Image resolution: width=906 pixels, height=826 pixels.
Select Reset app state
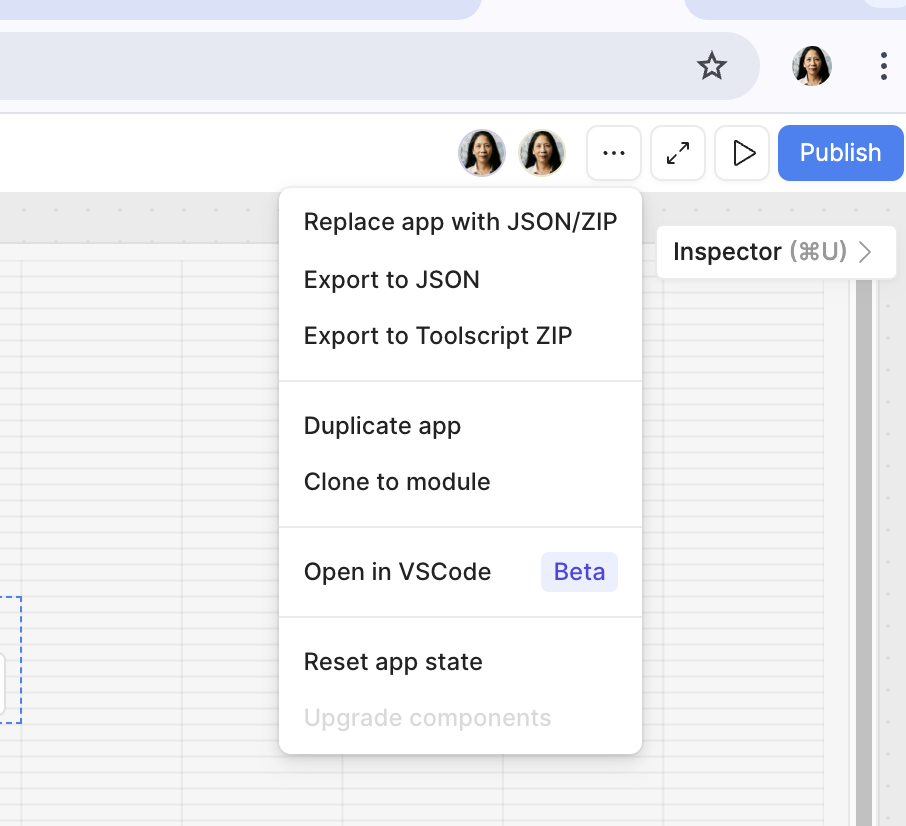[461, 662]
